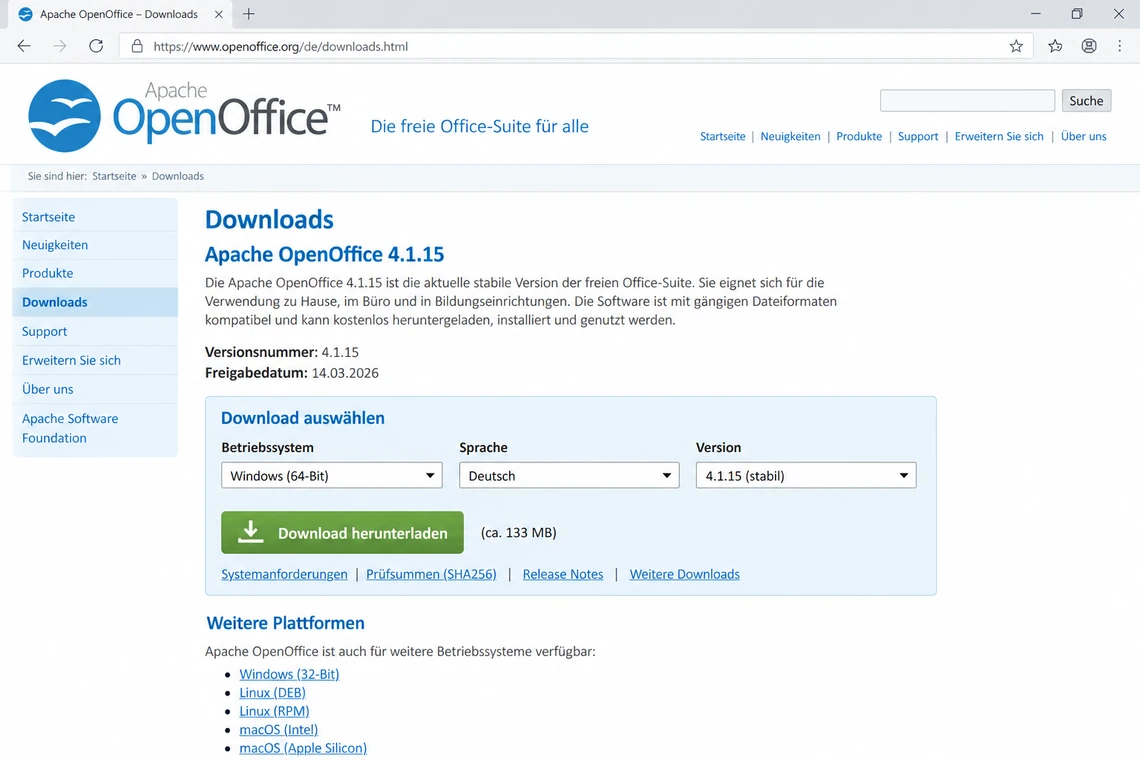Click the Download auswählen heading

[x=303, y=418]
